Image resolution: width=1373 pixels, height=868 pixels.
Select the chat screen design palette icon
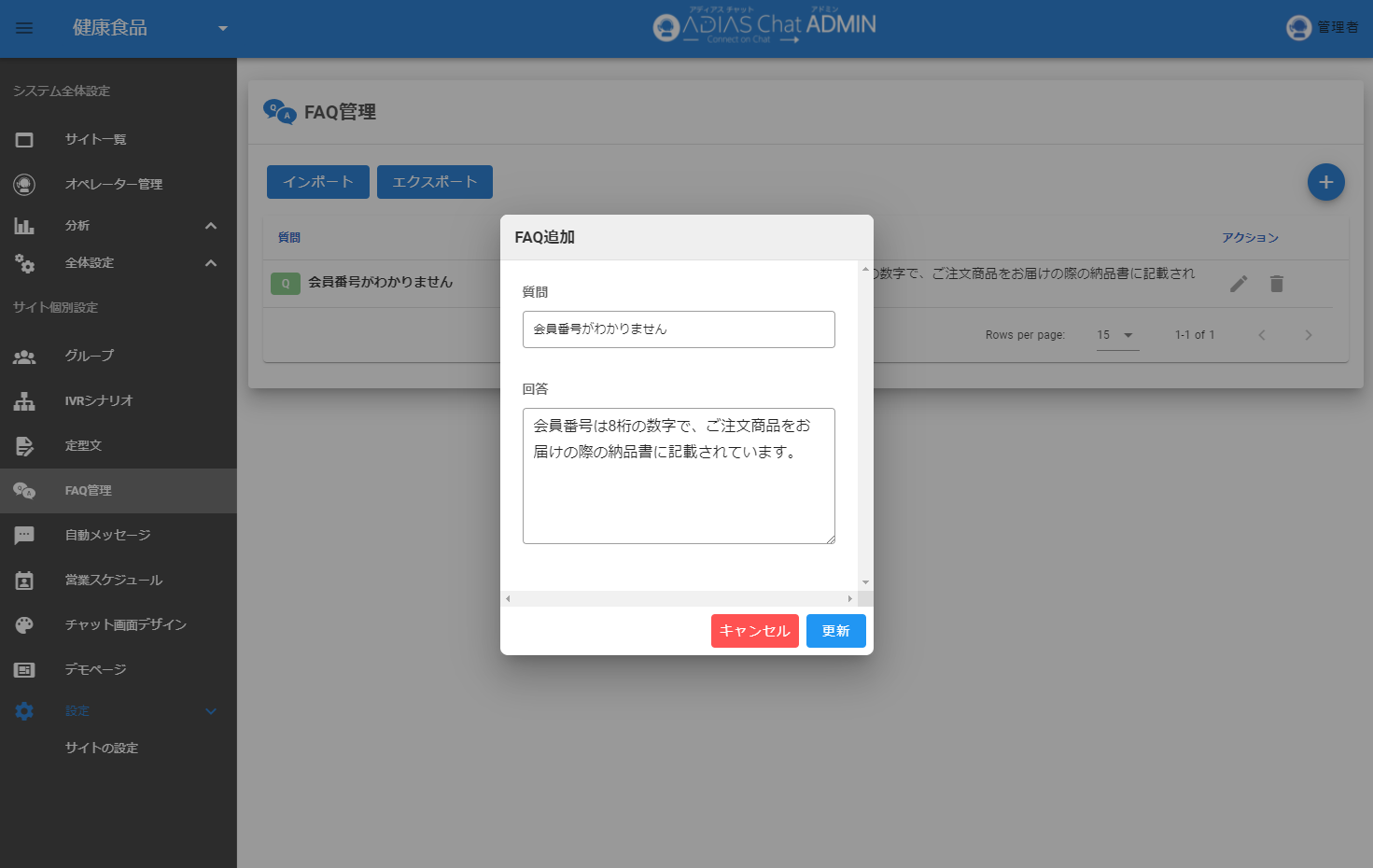tap(24, 625)
